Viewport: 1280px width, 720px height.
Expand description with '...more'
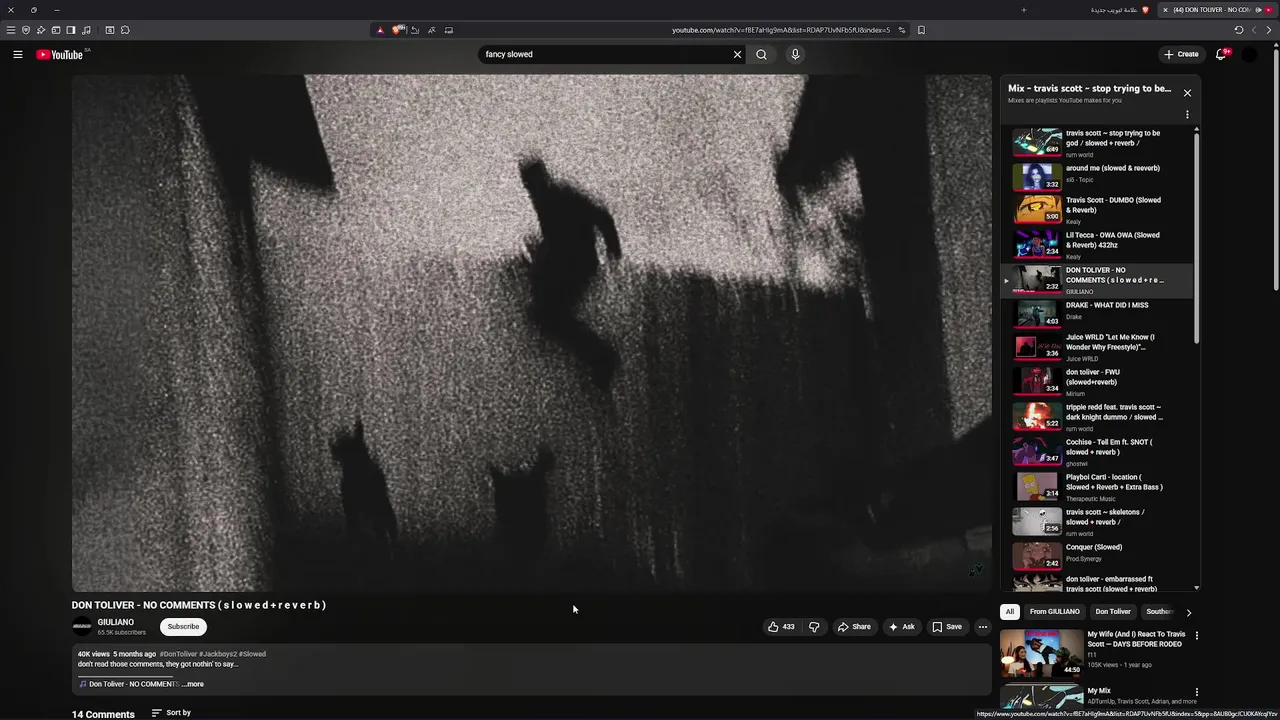pos(193,684)
